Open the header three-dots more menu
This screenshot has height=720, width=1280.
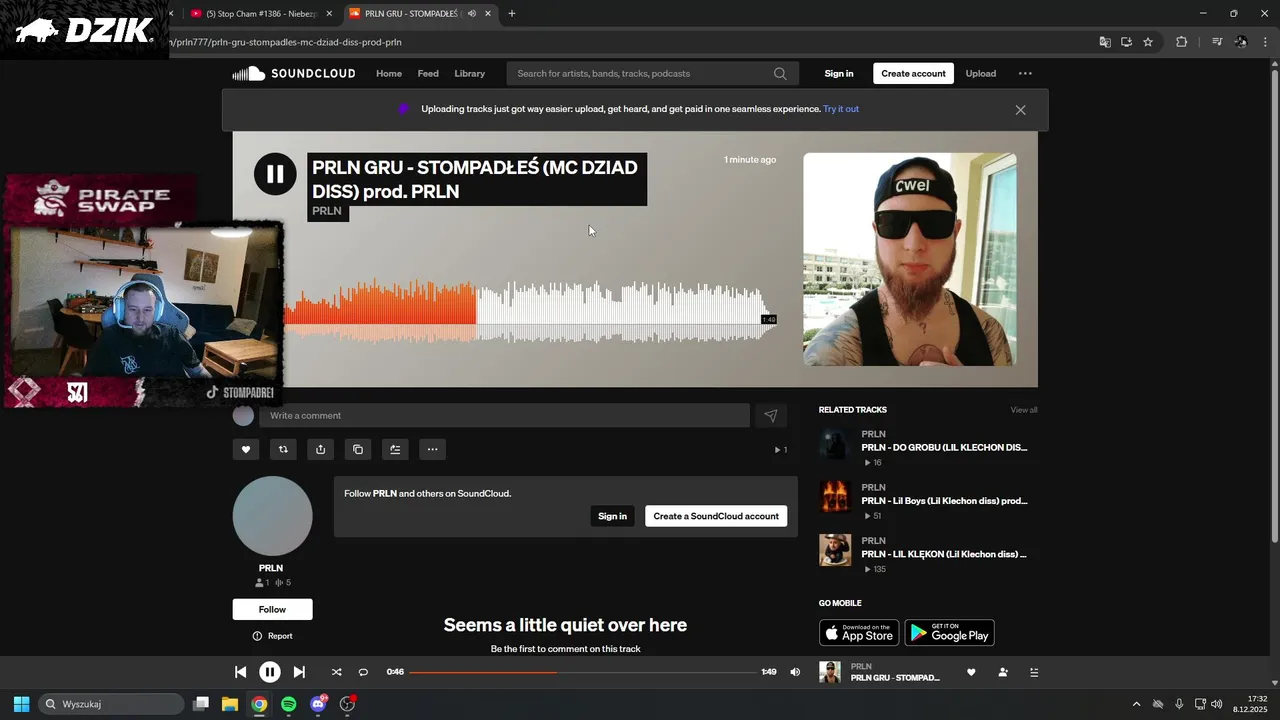[x=1025, y=73]
